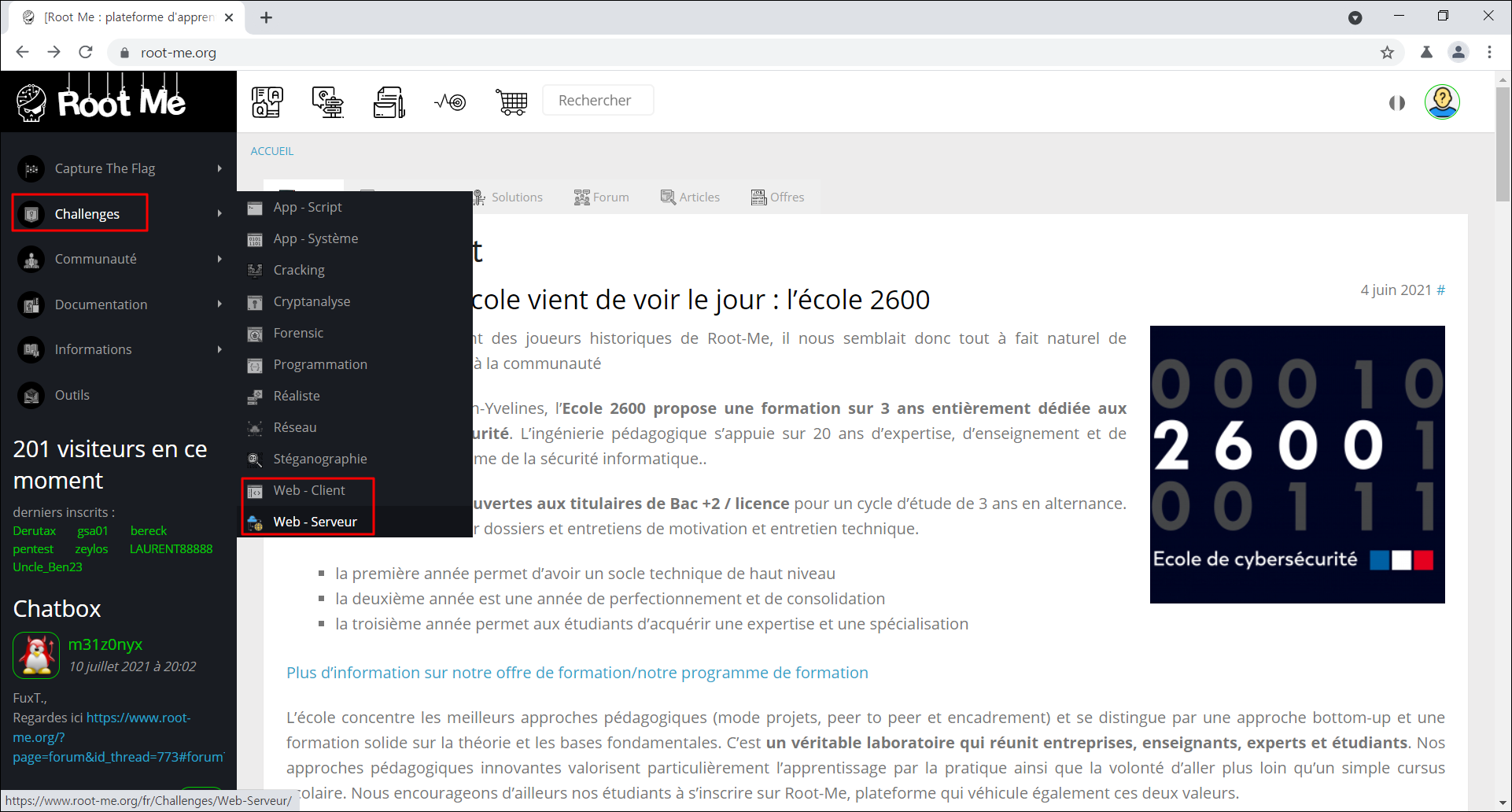The width and height of the screenshot is (1512, 812).
Task: Expand the Documentation submenu arrow
Action: tap(219, 304)
